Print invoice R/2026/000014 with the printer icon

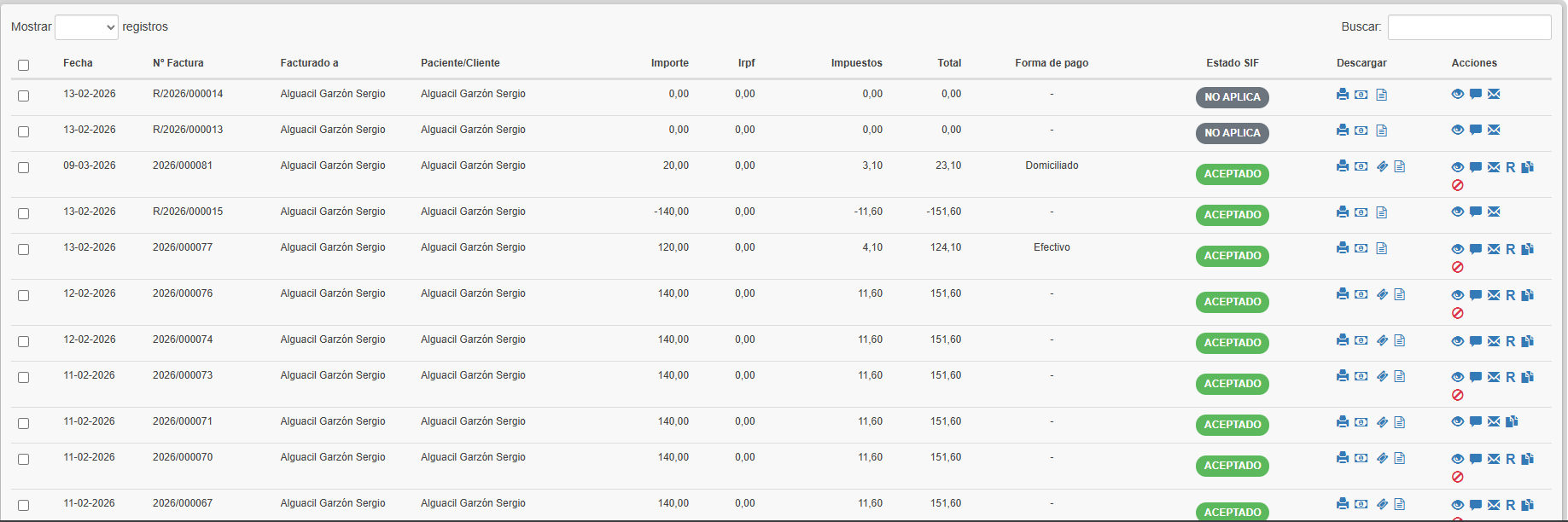(x=1343, y=94)
